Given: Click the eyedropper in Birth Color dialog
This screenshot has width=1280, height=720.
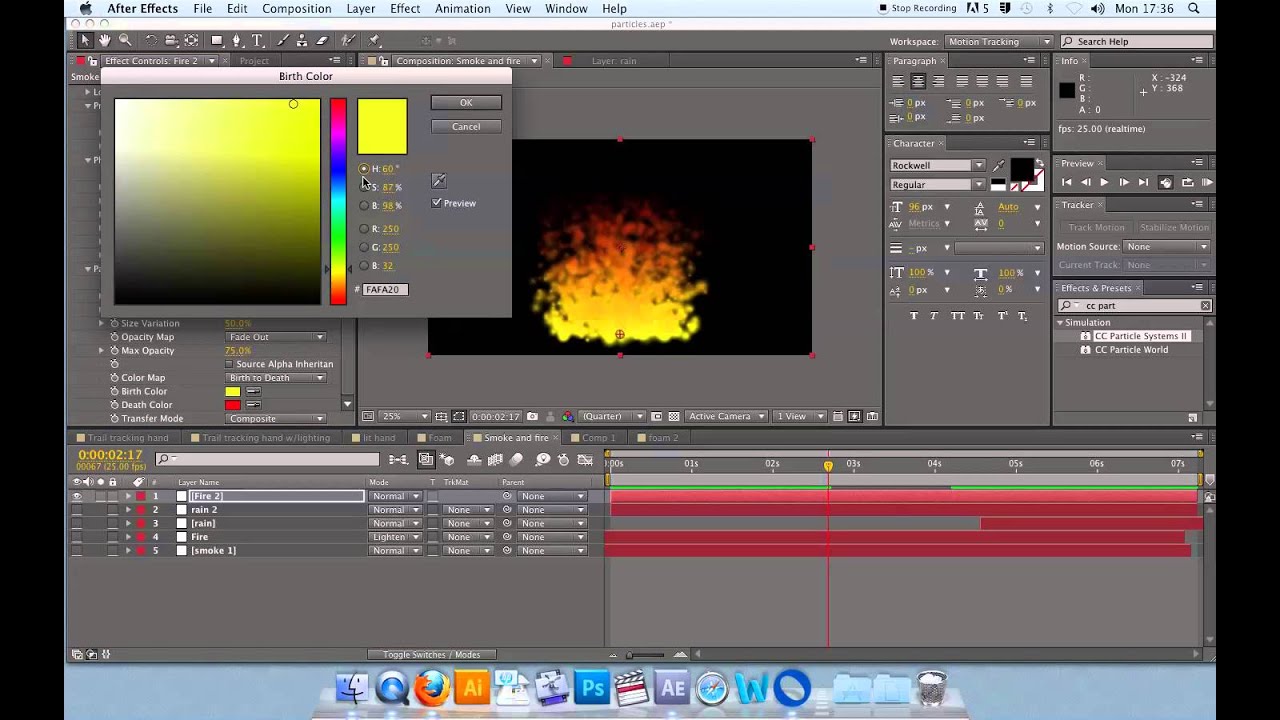Looking at the screenshot, I should [438, 181].
